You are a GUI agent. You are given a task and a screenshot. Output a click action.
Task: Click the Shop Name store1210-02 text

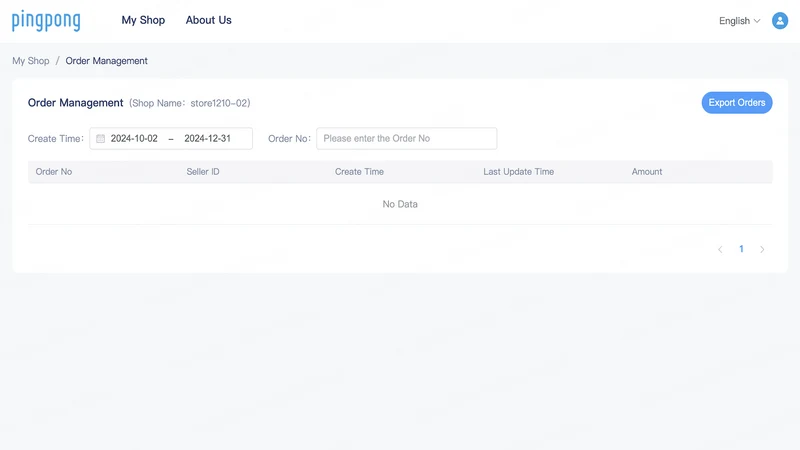[x=189, y=103]
